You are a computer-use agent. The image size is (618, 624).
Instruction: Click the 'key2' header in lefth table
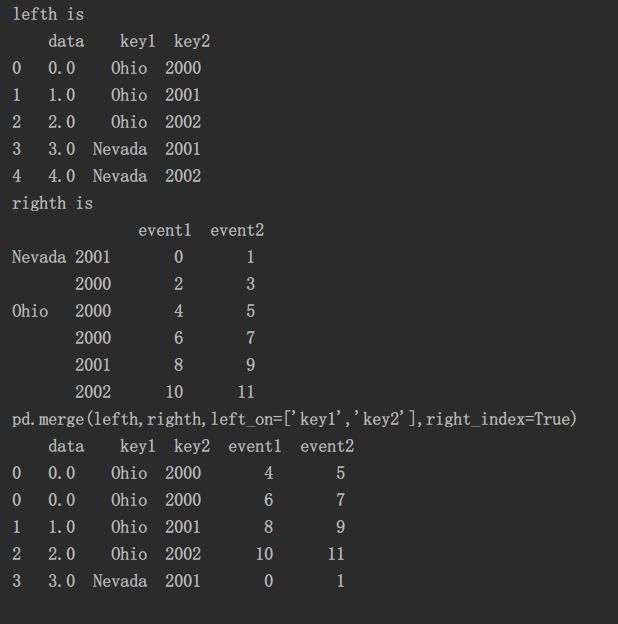pos(192,41)
